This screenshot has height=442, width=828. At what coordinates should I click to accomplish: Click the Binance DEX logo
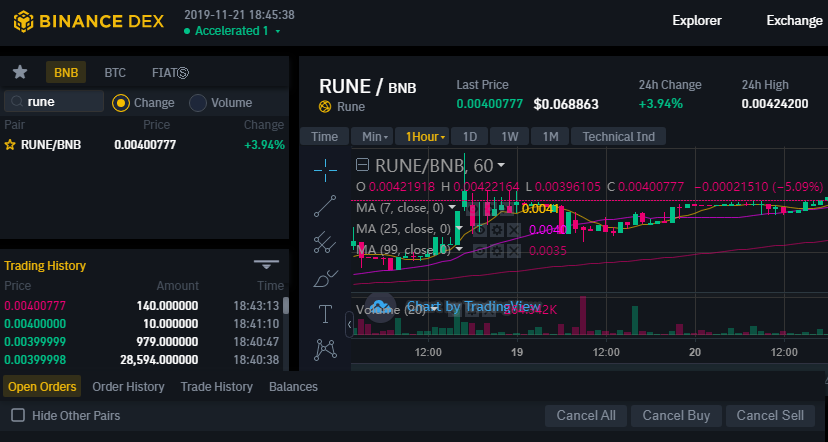pos(89,22)
